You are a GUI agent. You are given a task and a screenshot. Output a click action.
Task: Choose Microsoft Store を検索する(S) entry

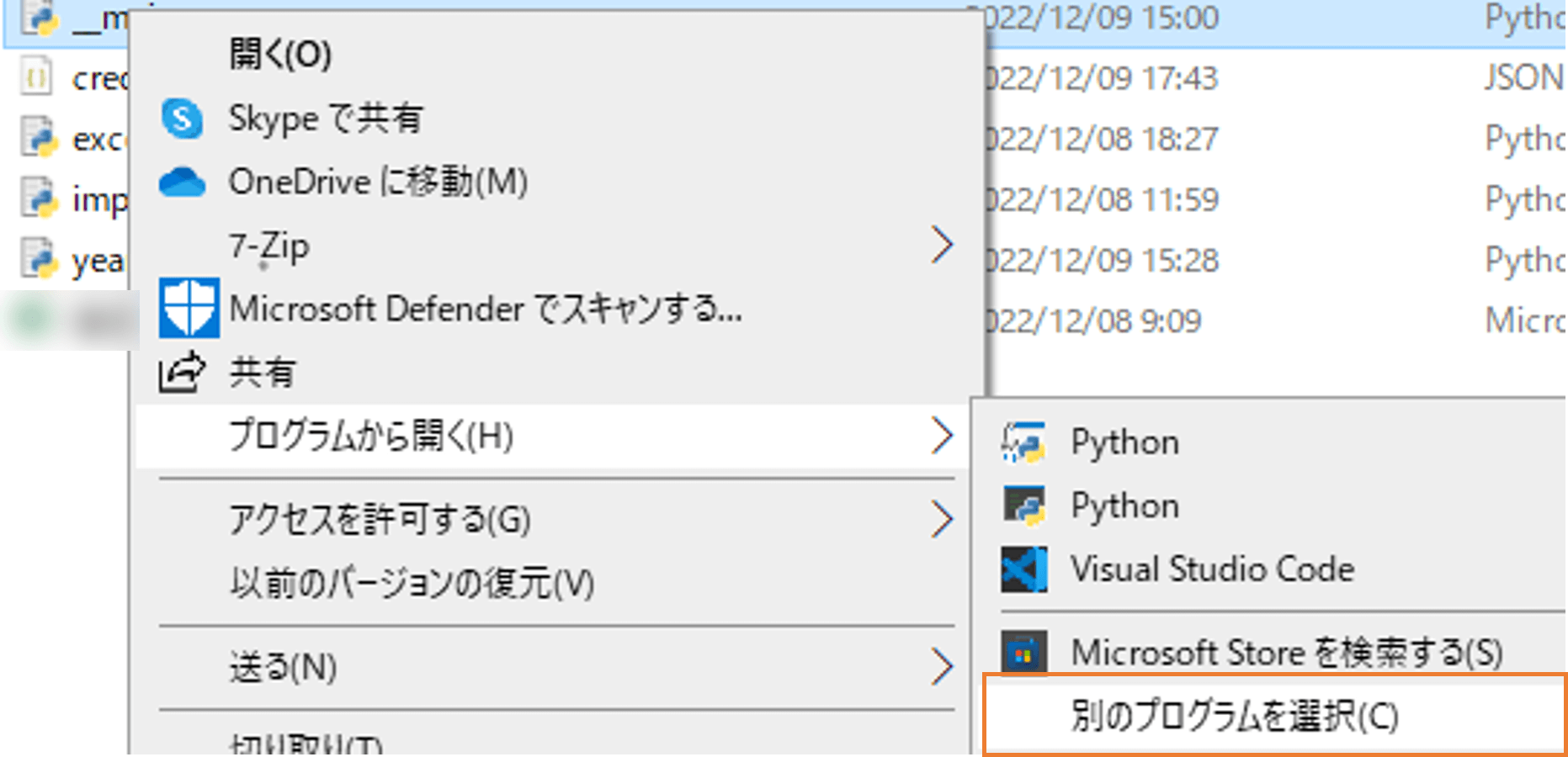[1286, 653]
